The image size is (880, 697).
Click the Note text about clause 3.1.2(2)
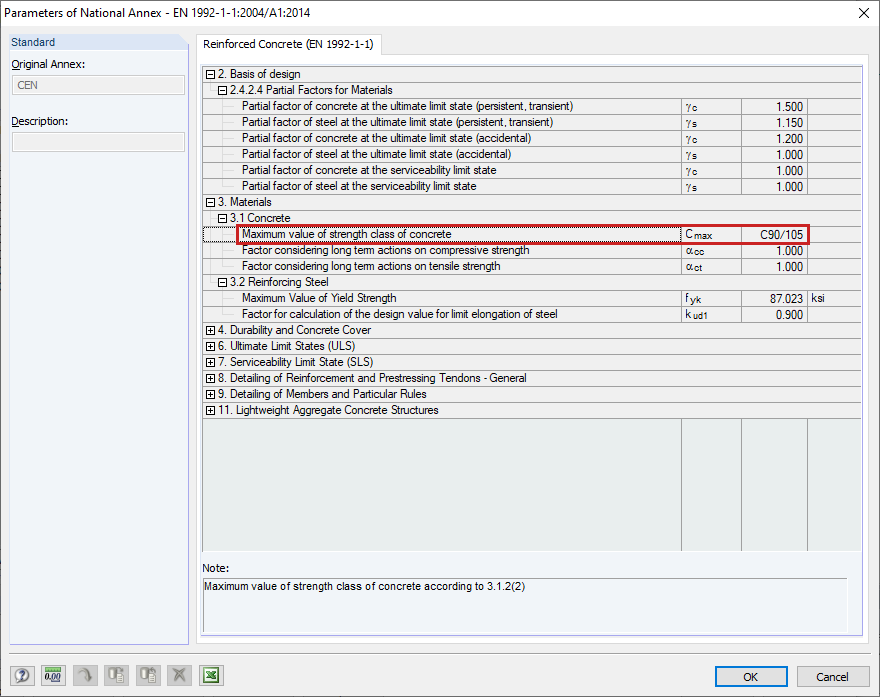[x=365, y=586]
